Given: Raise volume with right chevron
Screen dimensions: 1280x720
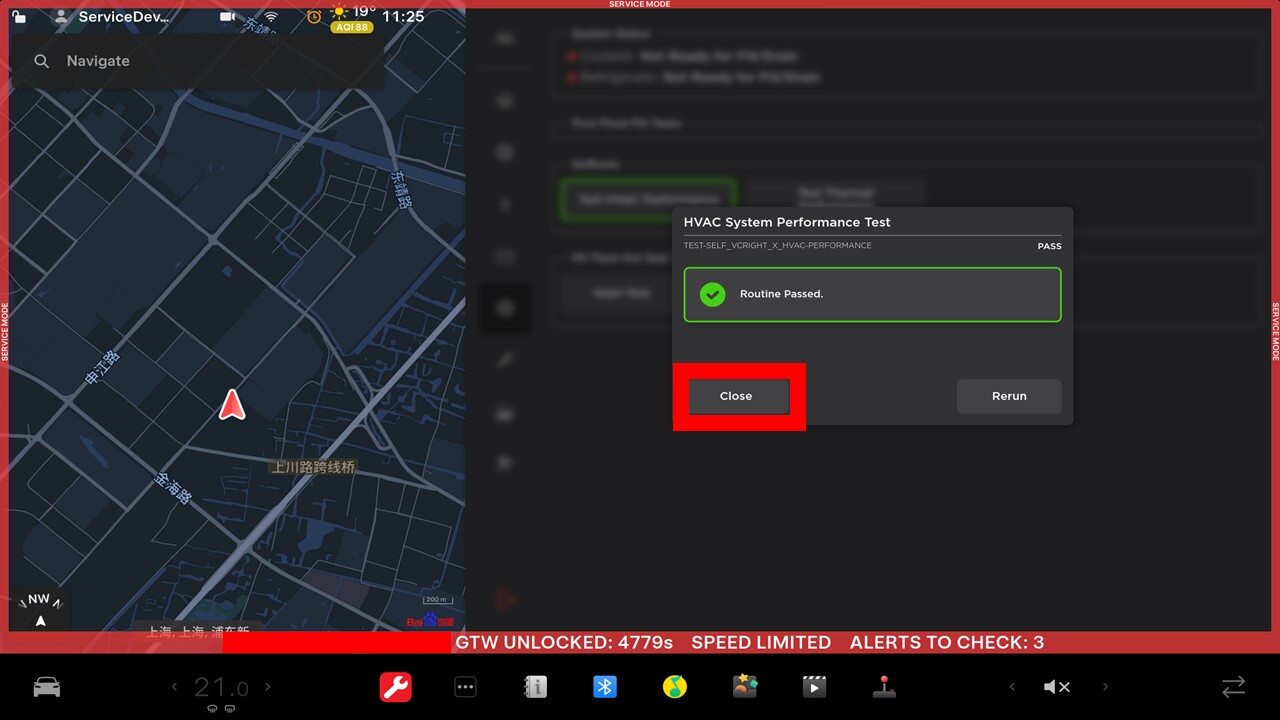Looking at the screenshot, I should (x=1105, y=687).
